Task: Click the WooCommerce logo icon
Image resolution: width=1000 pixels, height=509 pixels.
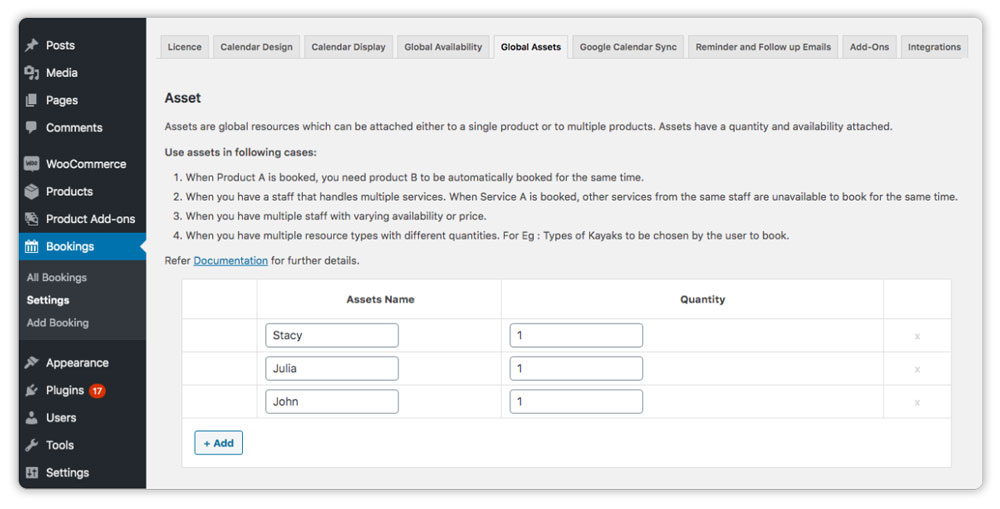Action: tap(31, 164)
